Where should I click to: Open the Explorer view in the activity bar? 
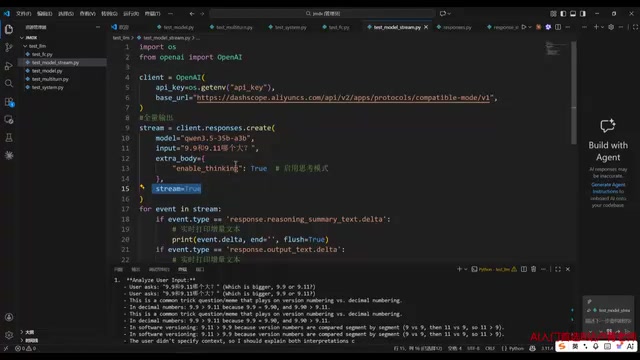(9, 29)
